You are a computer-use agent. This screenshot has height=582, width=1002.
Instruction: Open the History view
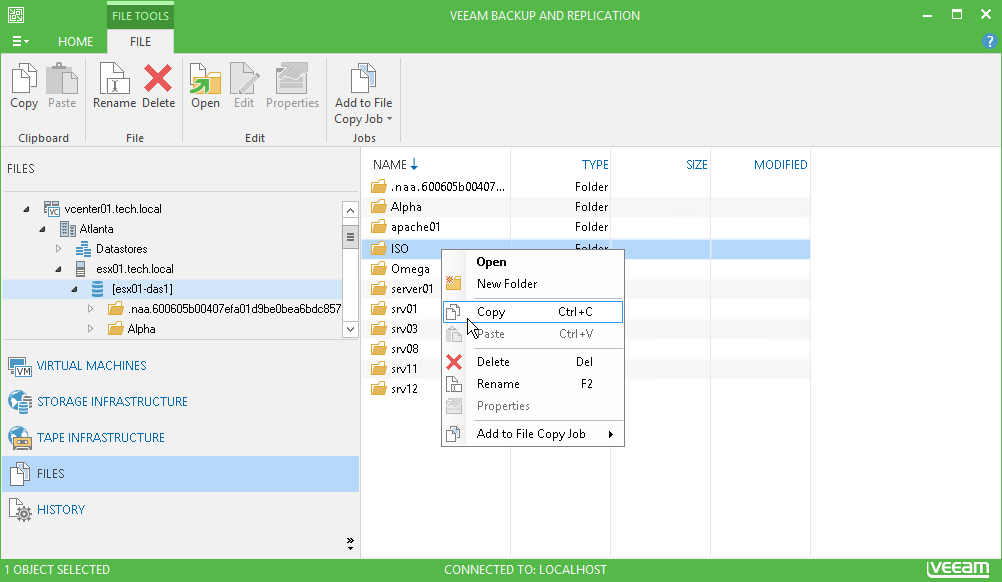tap(60, 510)
